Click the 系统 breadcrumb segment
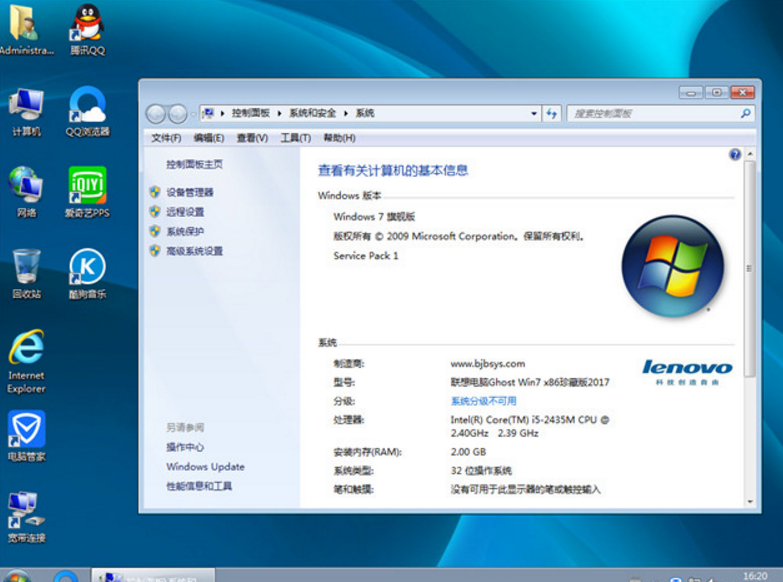This screenshot has width=783, height=582. coord(365,113)
